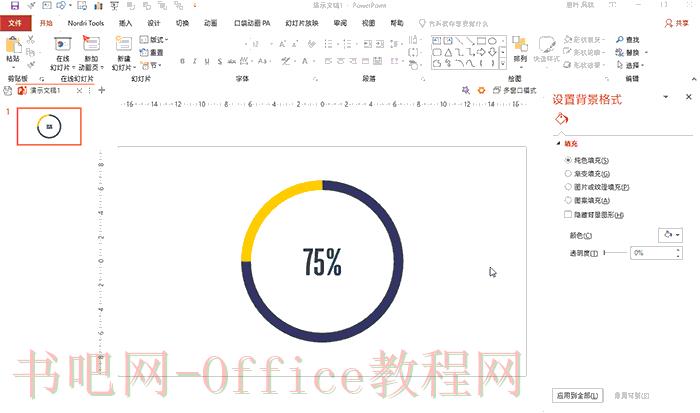Open the File (文件) tab

coord(16,23)
